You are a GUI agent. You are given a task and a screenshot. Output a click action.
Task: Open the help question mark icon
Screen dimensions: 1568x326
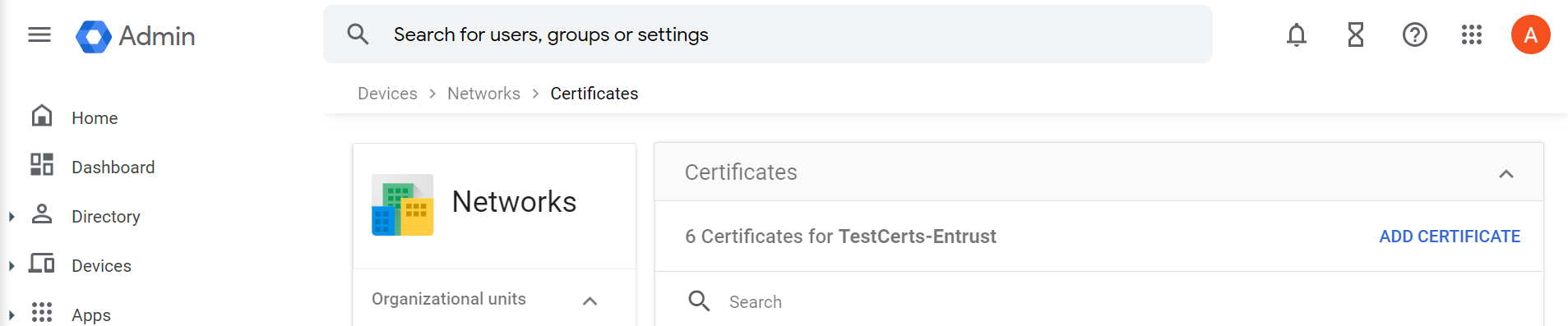(x=1415, y=34)
